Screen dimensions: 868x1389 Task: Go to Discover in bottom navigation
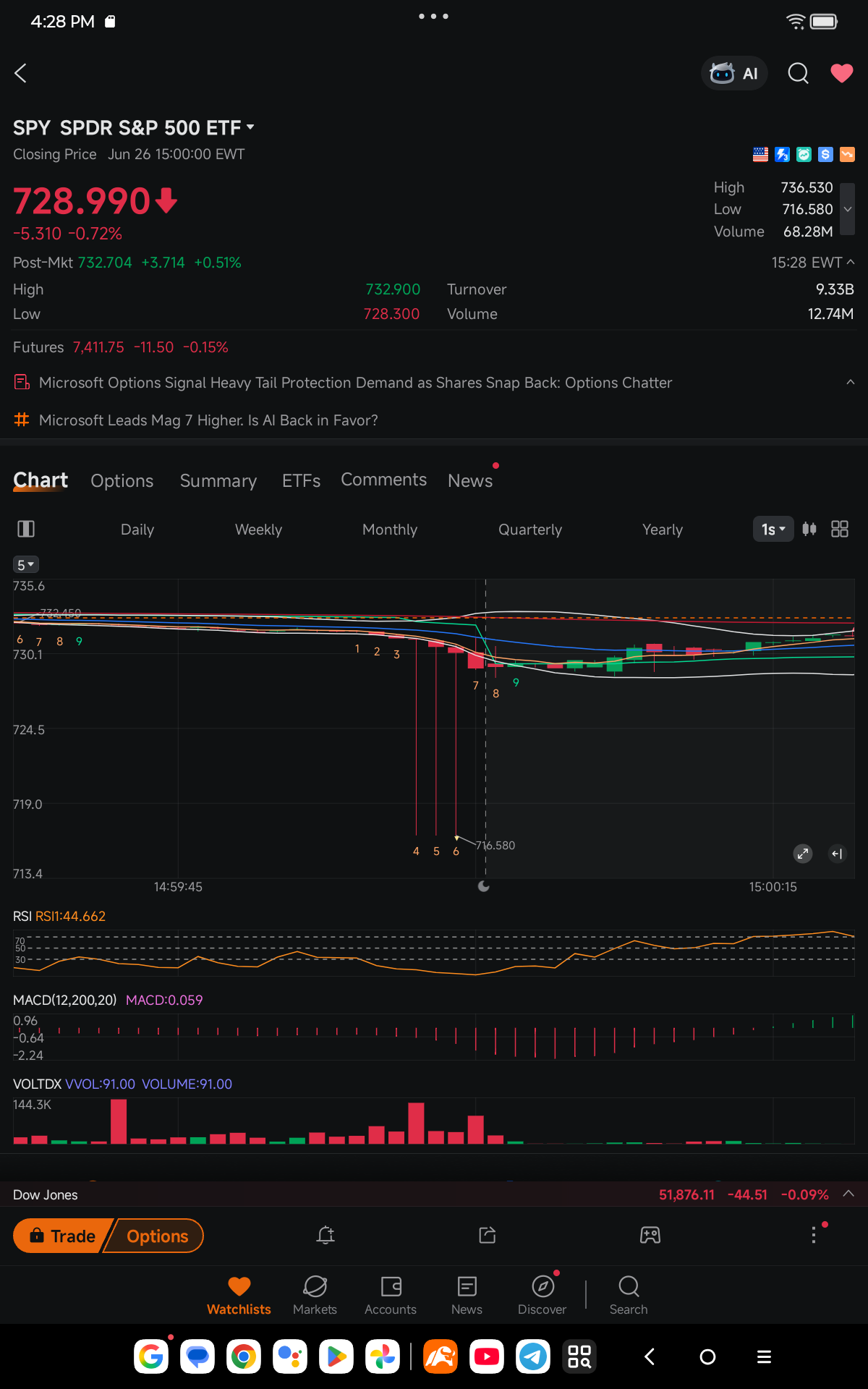click(x=542, y=1295)
